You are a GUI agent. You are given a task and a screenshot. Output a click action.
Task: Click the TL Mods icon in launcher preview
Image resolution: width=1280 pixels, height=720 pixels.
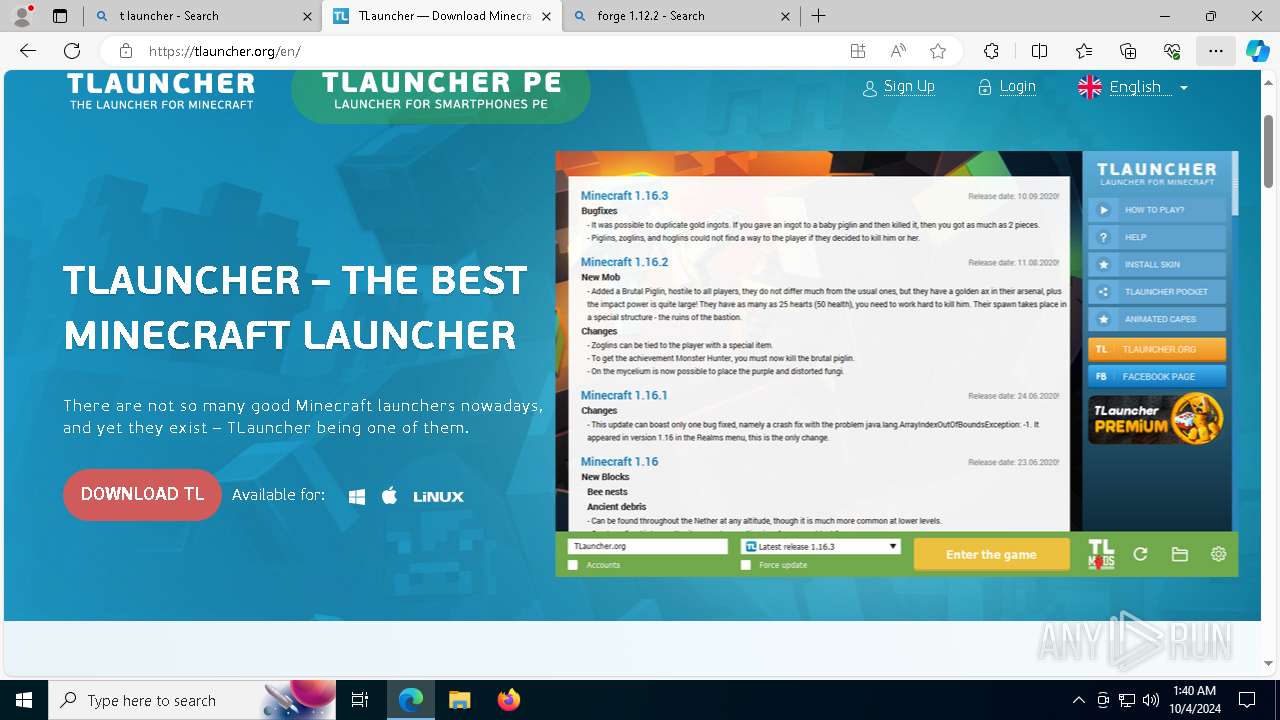[1101, 554]
